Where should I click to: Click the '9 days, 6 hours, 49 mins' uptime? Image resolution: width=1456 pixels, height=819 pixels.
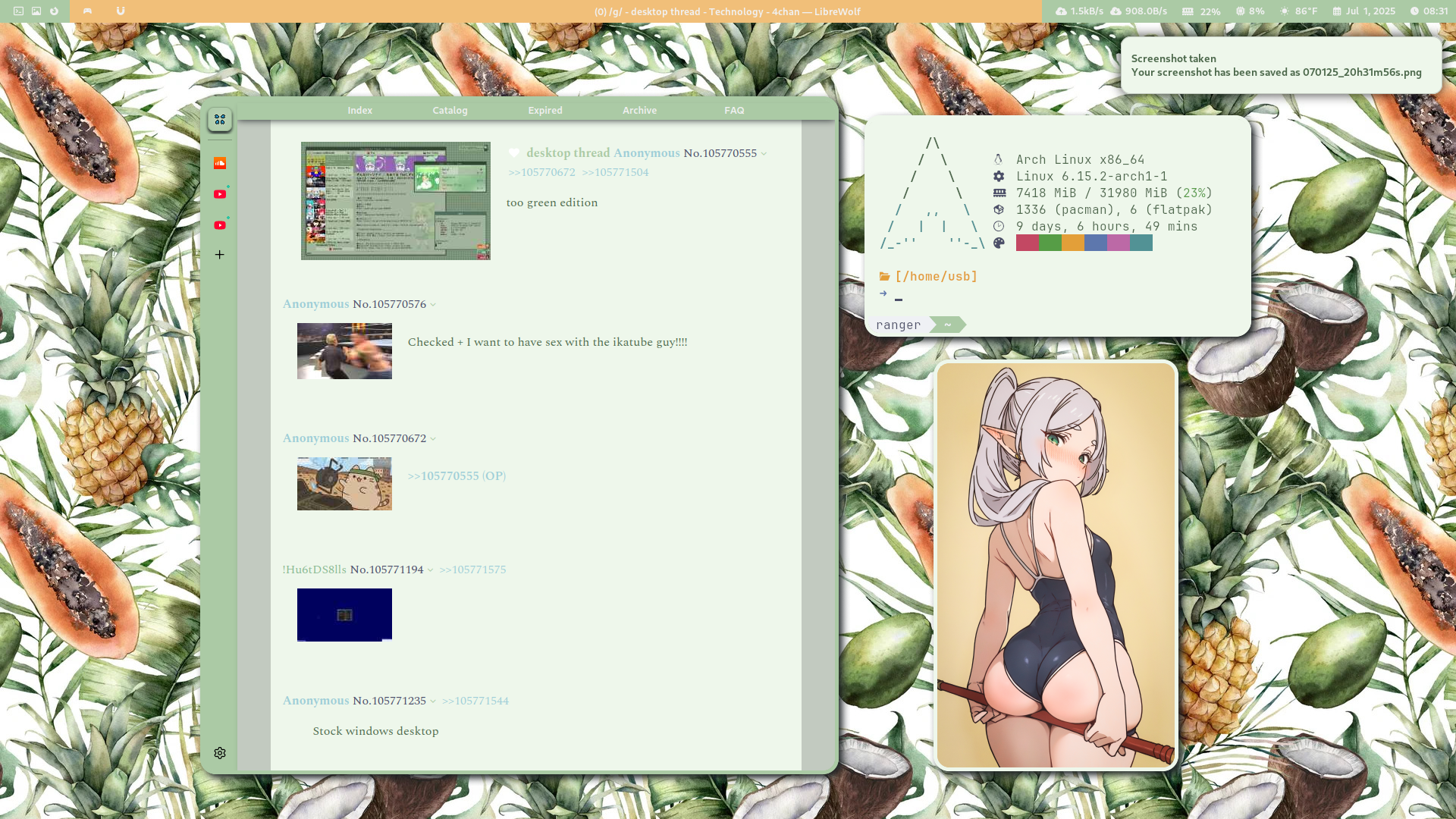point(1106,226)
